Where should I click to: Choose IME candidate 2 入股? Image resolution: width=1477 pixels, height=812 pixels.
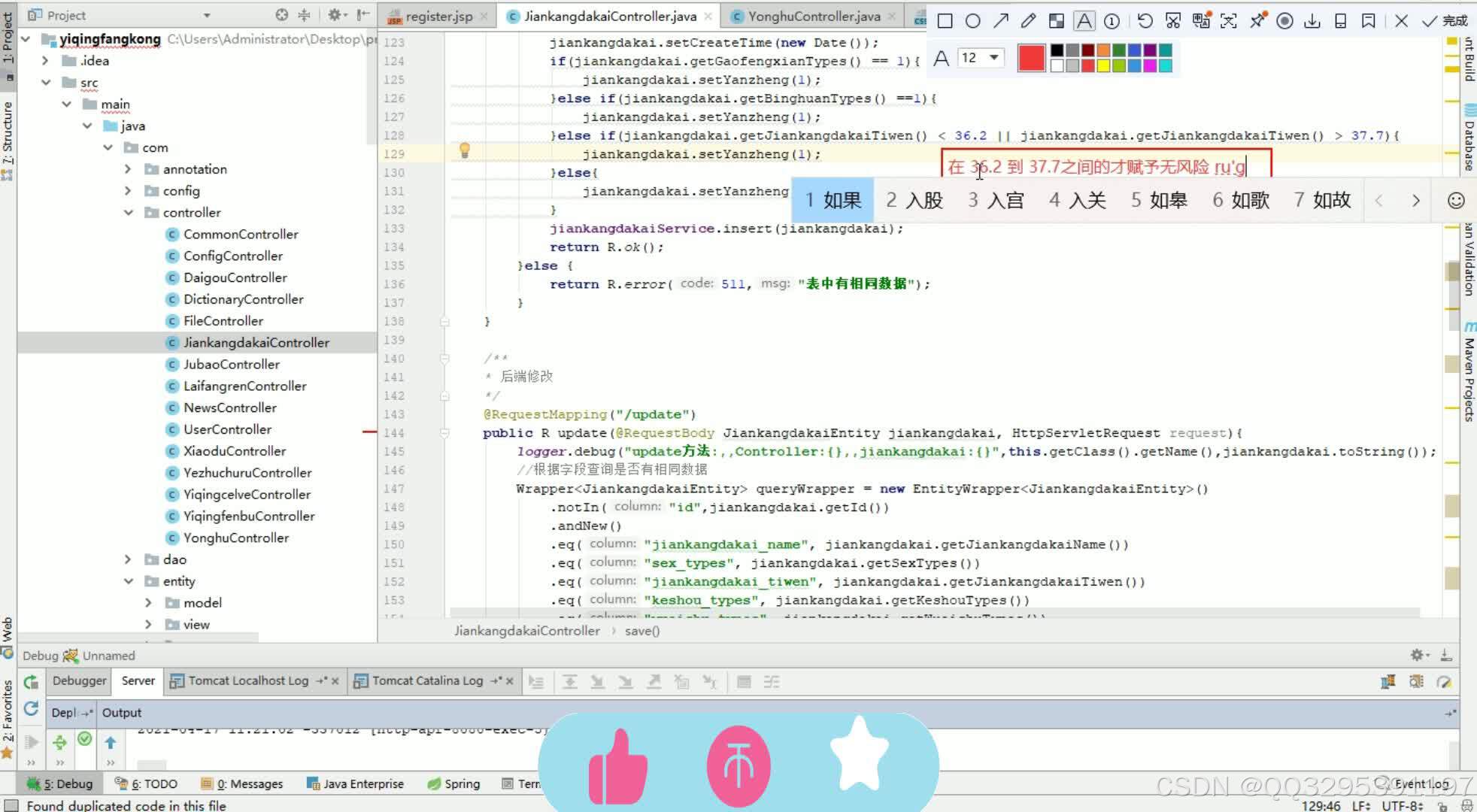pos(914,200)
